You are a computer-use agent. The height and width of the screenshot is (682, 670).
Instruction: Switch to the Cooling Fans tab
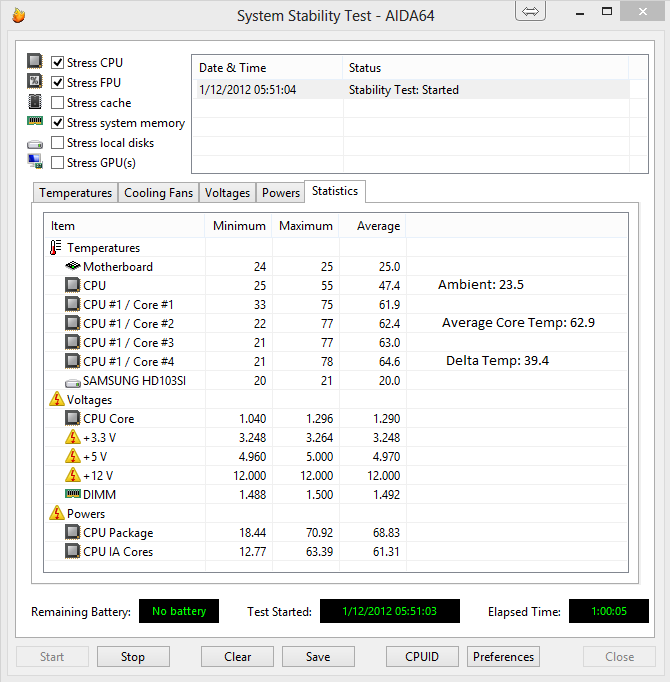pos(158,193)
